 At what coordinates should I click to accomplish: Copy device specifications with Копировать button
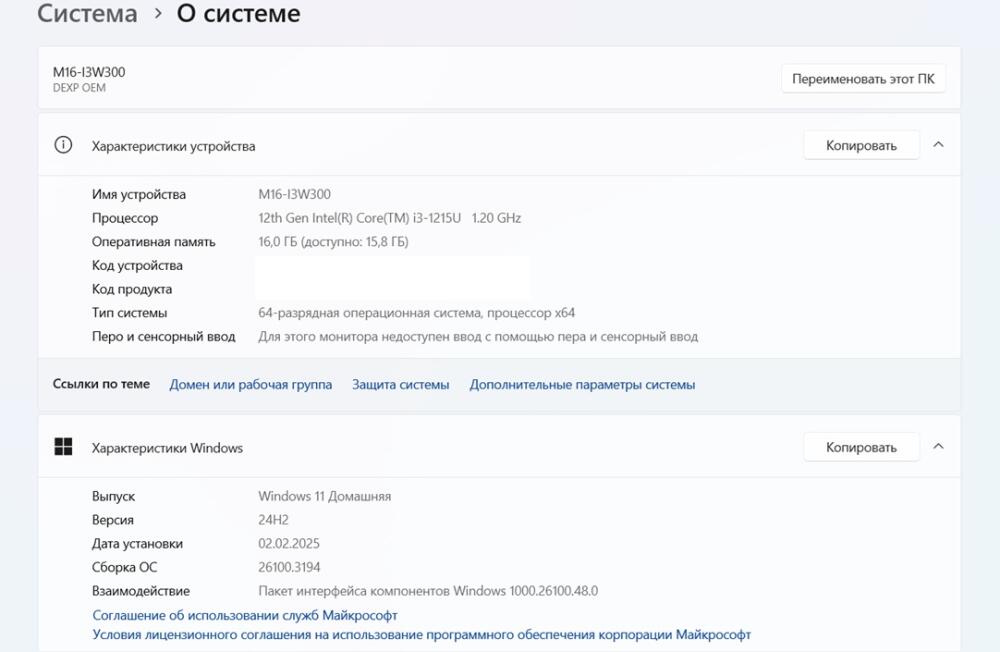point(862,145)
